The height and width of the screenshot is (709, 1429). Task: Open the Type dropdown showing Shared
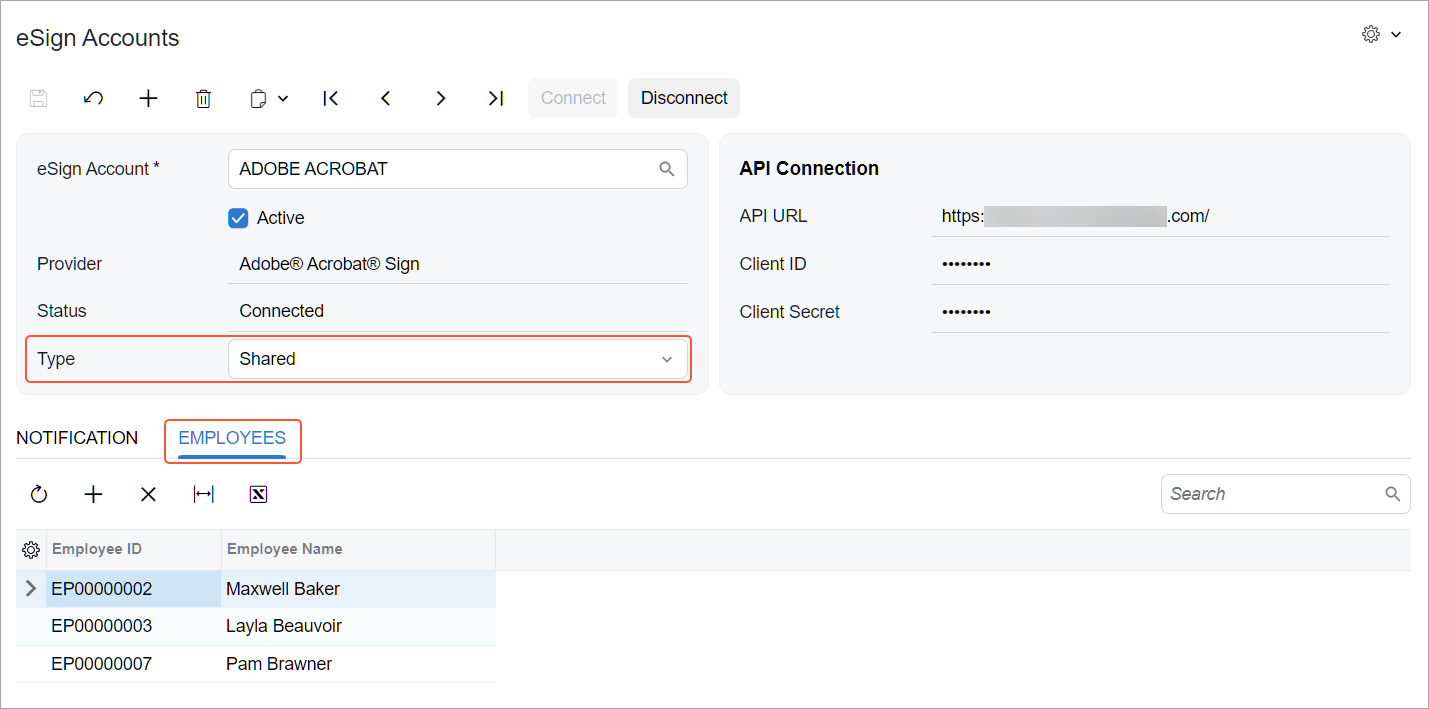click(458, 359)
